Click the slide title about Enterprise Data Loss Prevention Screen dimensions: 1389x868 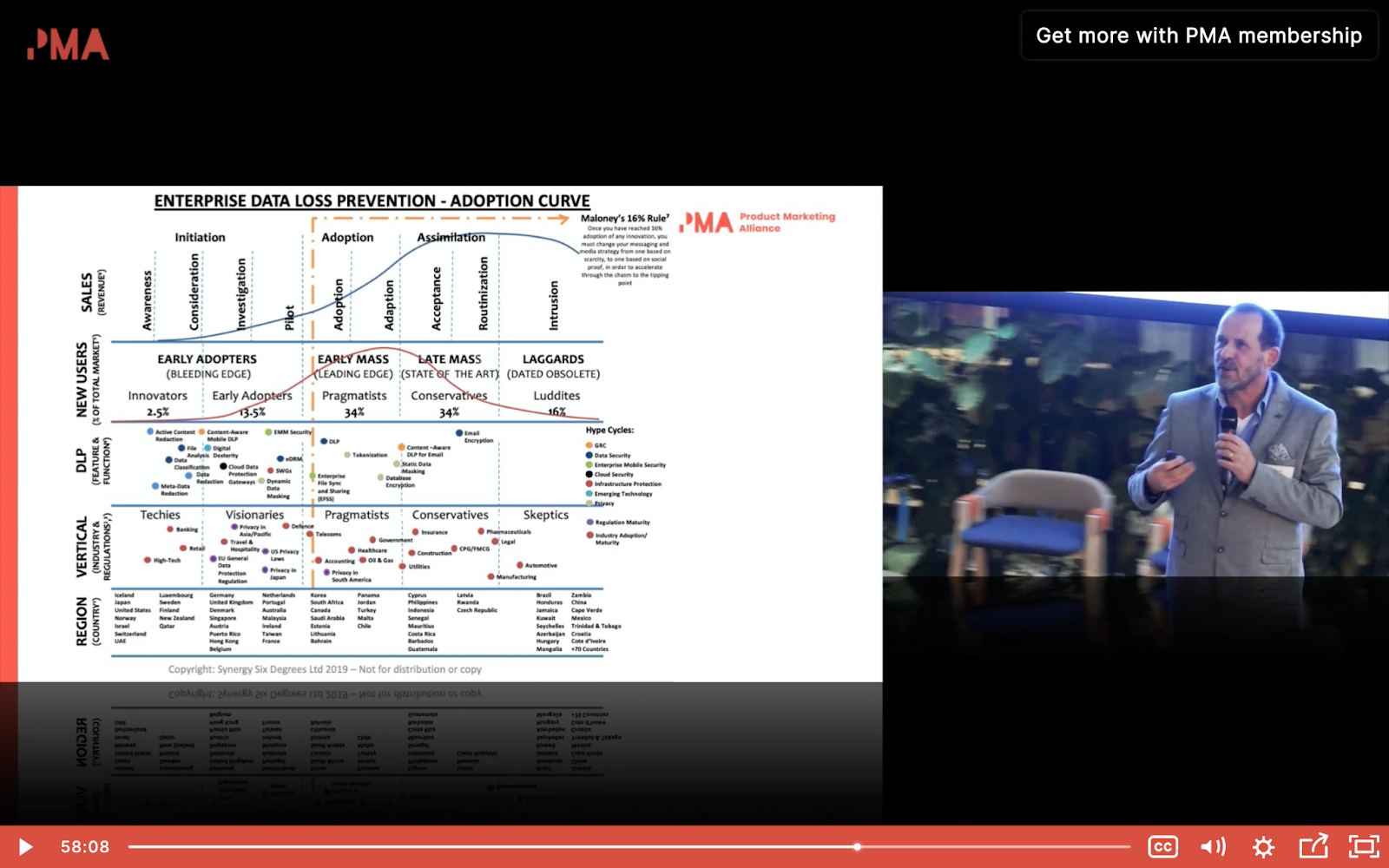point(372,201)
